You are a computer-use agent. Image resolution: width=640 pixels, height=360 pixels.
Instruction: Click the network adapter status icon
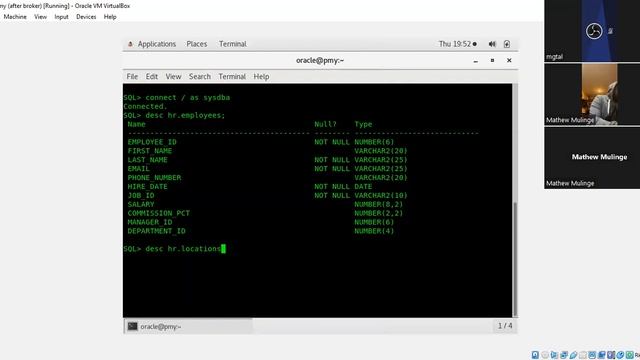pyautogui.click(x=564, y=355)
